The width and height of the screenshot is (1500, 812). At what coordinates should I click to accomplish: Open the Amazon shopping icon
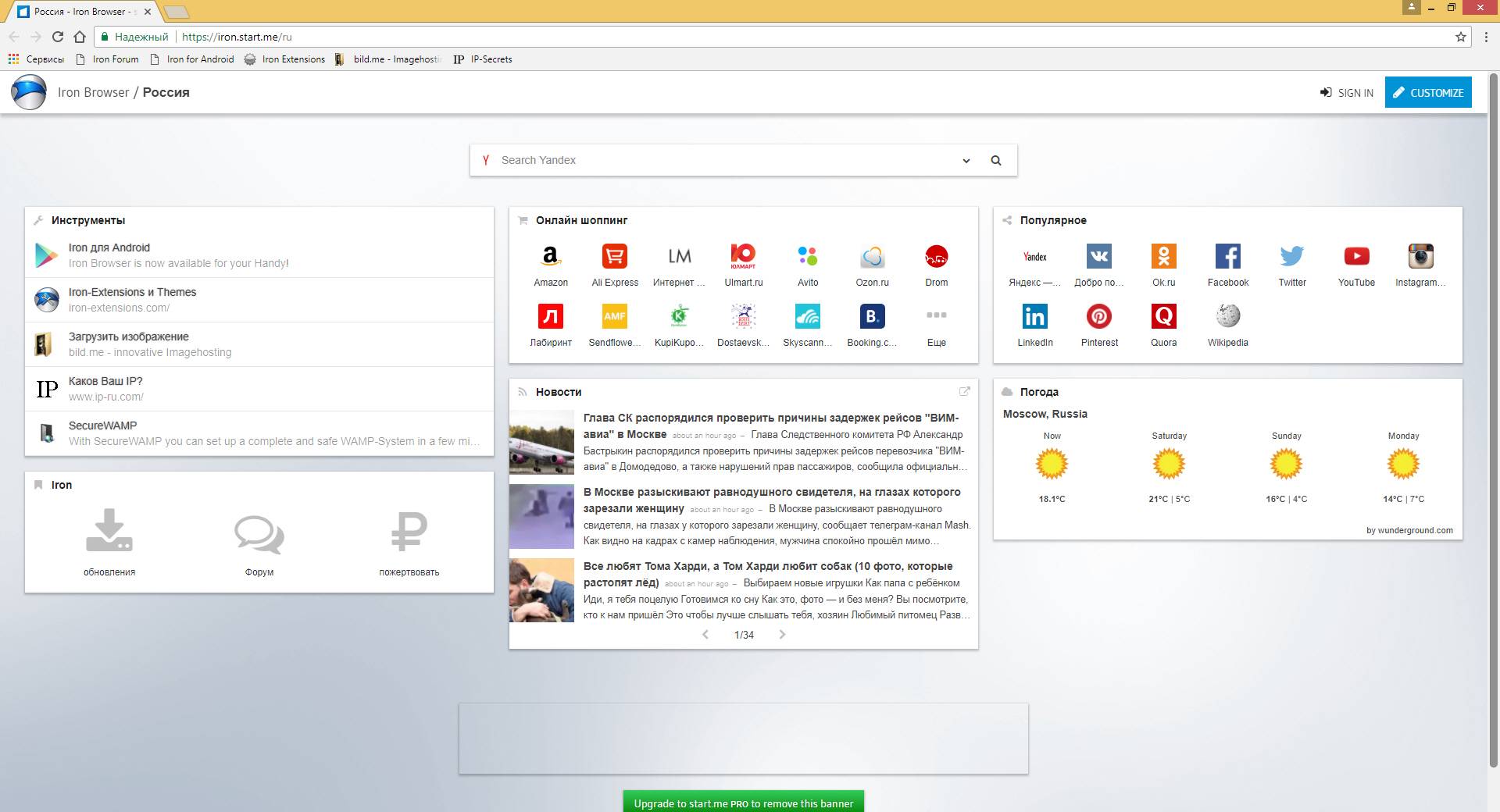pos(551,256)
